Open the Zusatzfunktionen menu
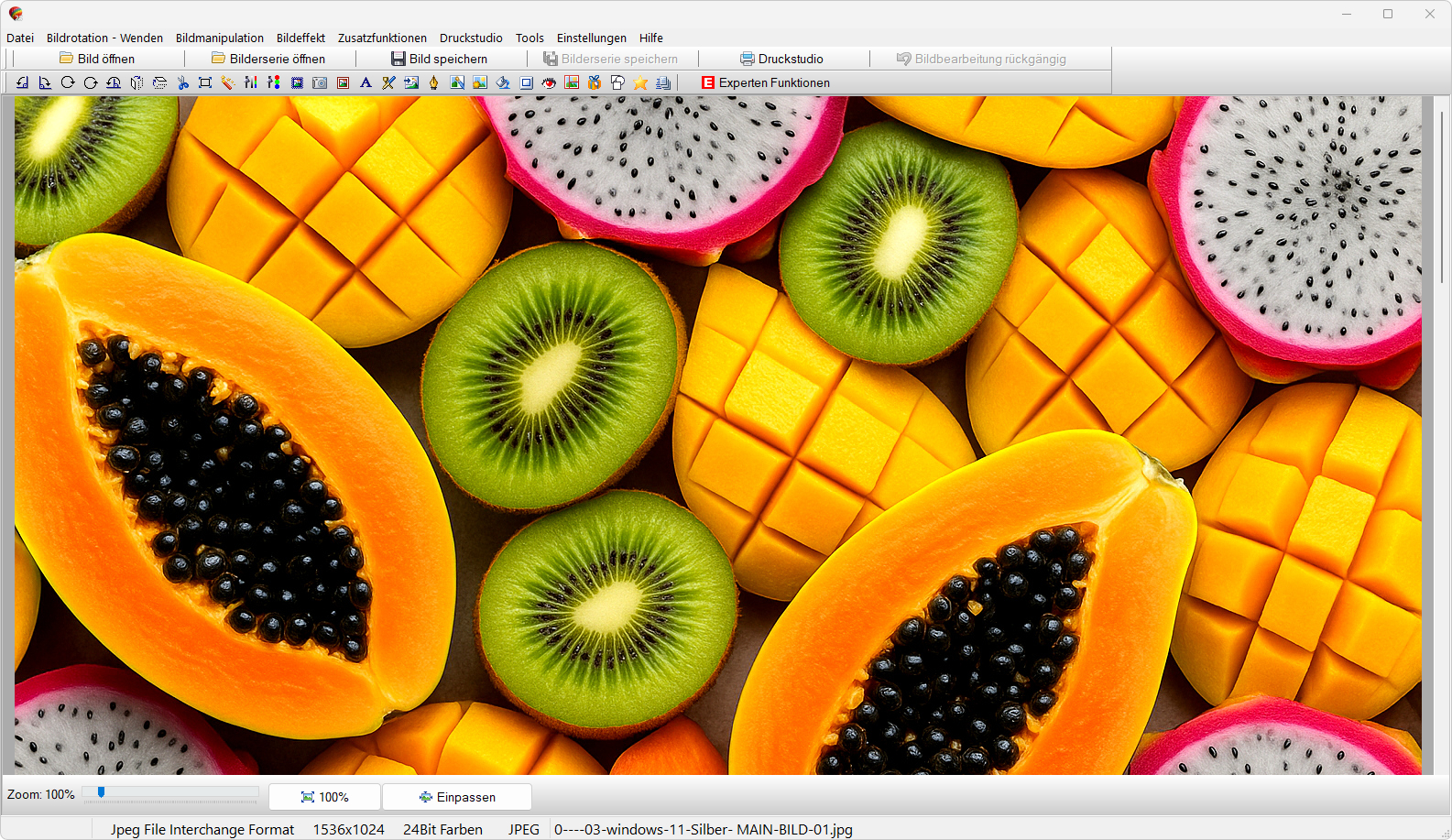The image size is (1452, 840). 382,38
